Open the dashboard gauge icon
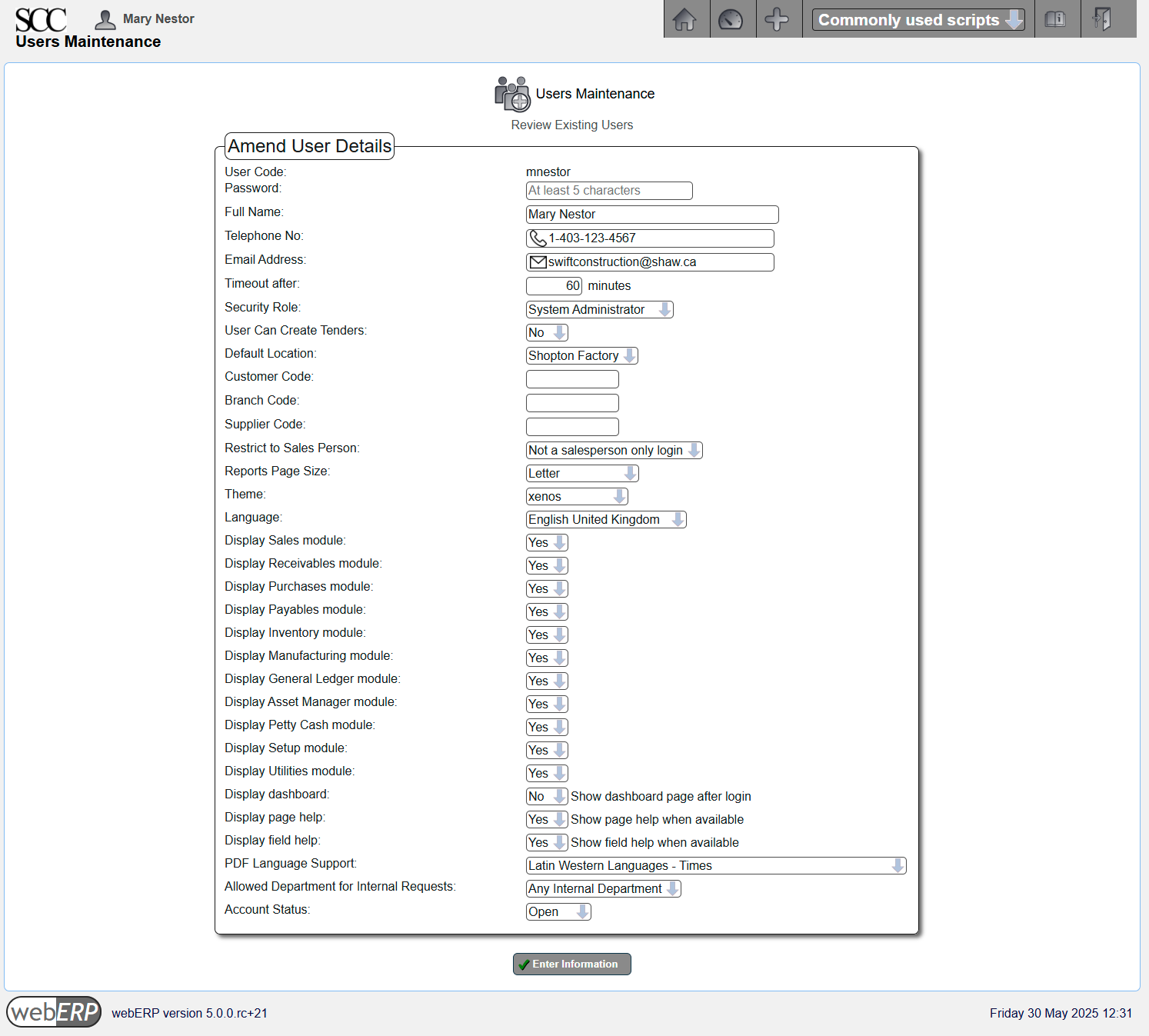This screenshot has width=1149, height=1036. click(x=731, y=19)
